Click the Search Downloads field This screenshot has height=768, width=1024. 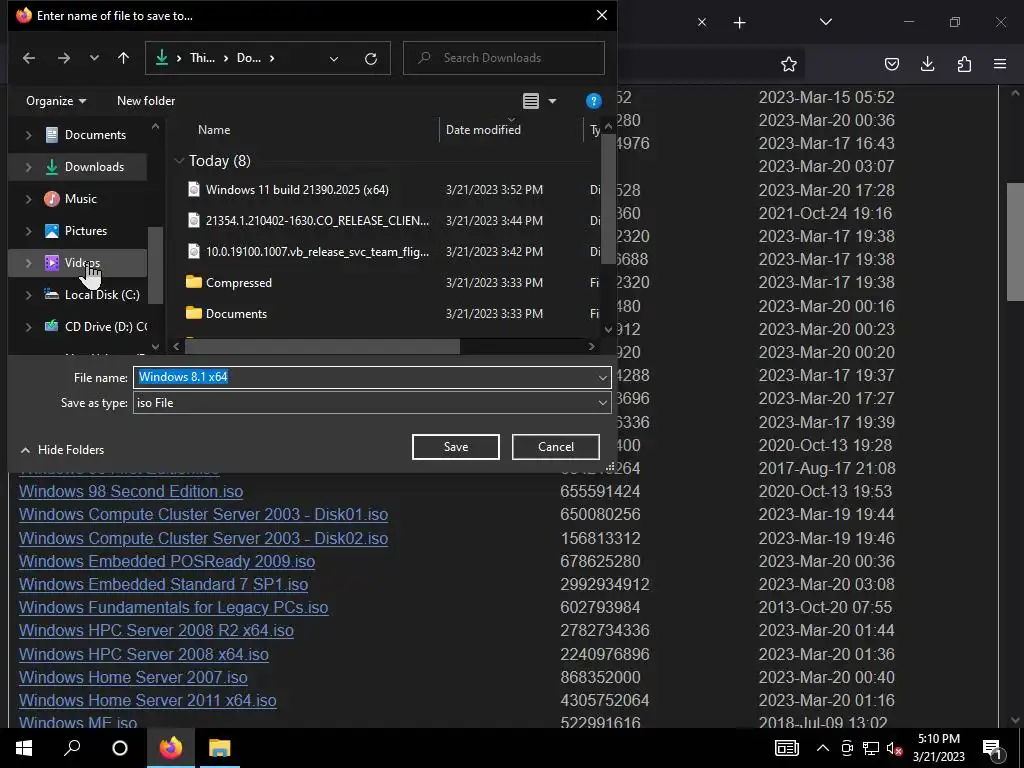(504, 58)
